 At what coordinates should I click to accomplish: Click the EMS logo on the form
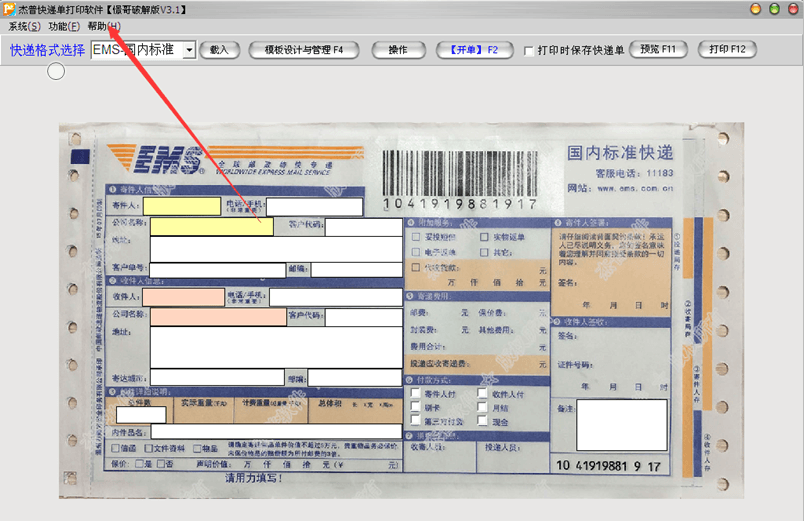point(156,159)
